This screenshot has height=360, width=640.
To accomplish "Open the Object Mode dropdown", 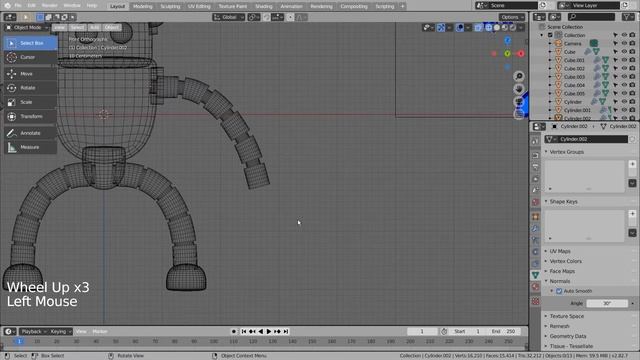I will 27,27.
